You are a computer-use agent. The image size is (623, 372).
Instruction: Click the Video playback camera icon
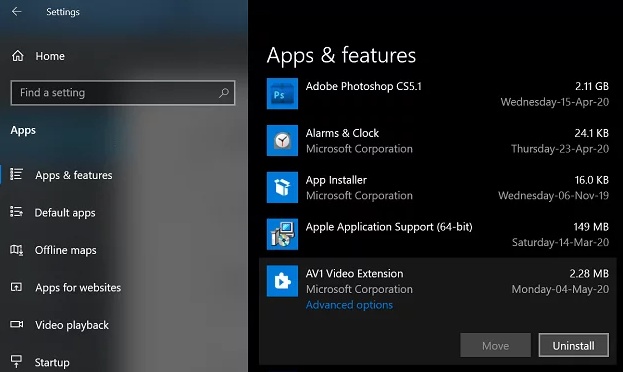click(16, 324)
